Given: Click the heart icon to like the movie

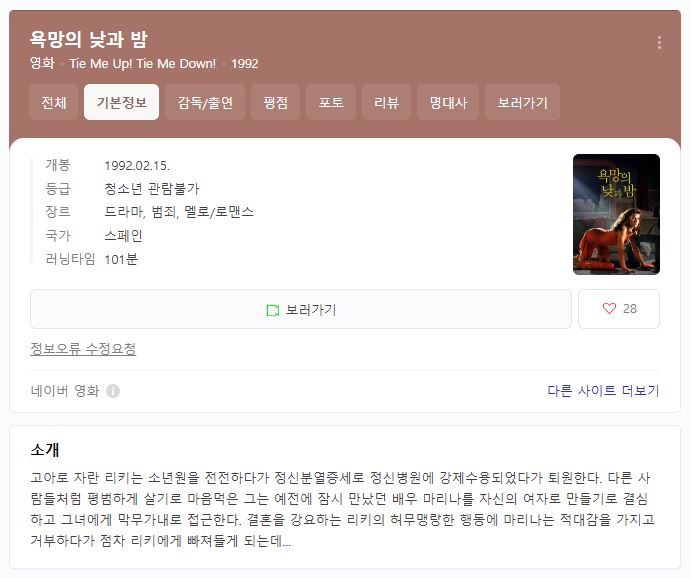Looking at the screenshot, I should point(609,308).
